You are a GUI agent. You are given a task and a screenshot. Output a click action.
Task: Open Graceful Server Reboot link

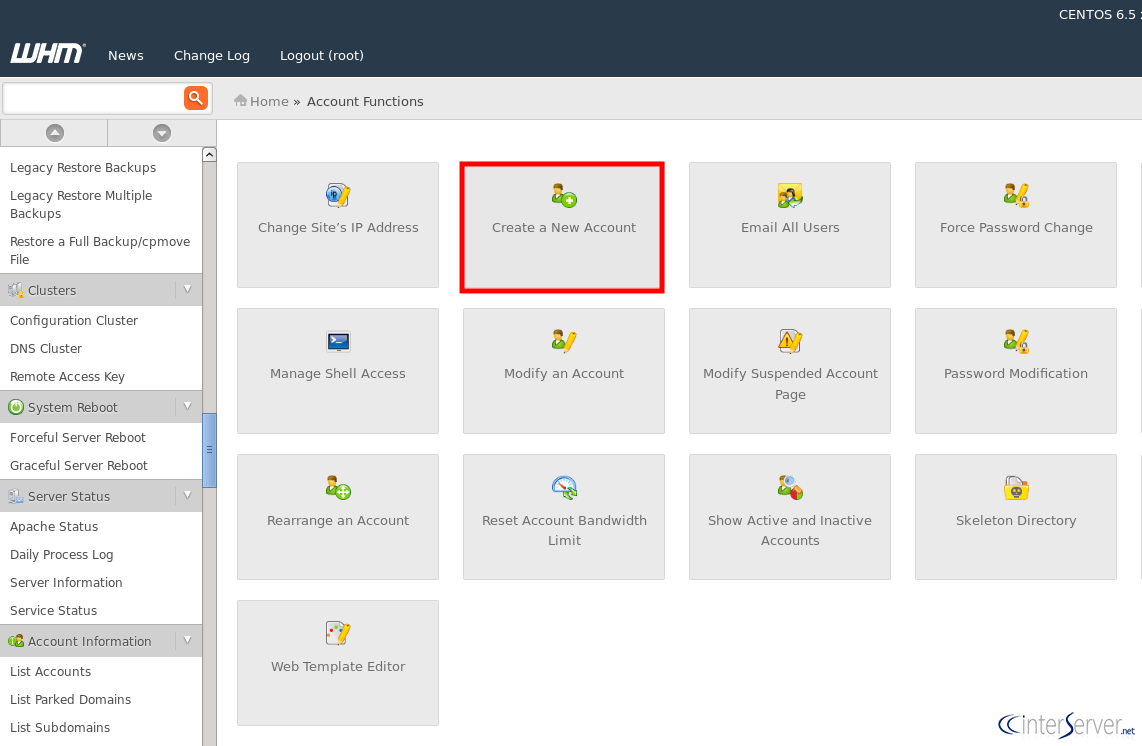pyautogui.click(x=79, y=466)
